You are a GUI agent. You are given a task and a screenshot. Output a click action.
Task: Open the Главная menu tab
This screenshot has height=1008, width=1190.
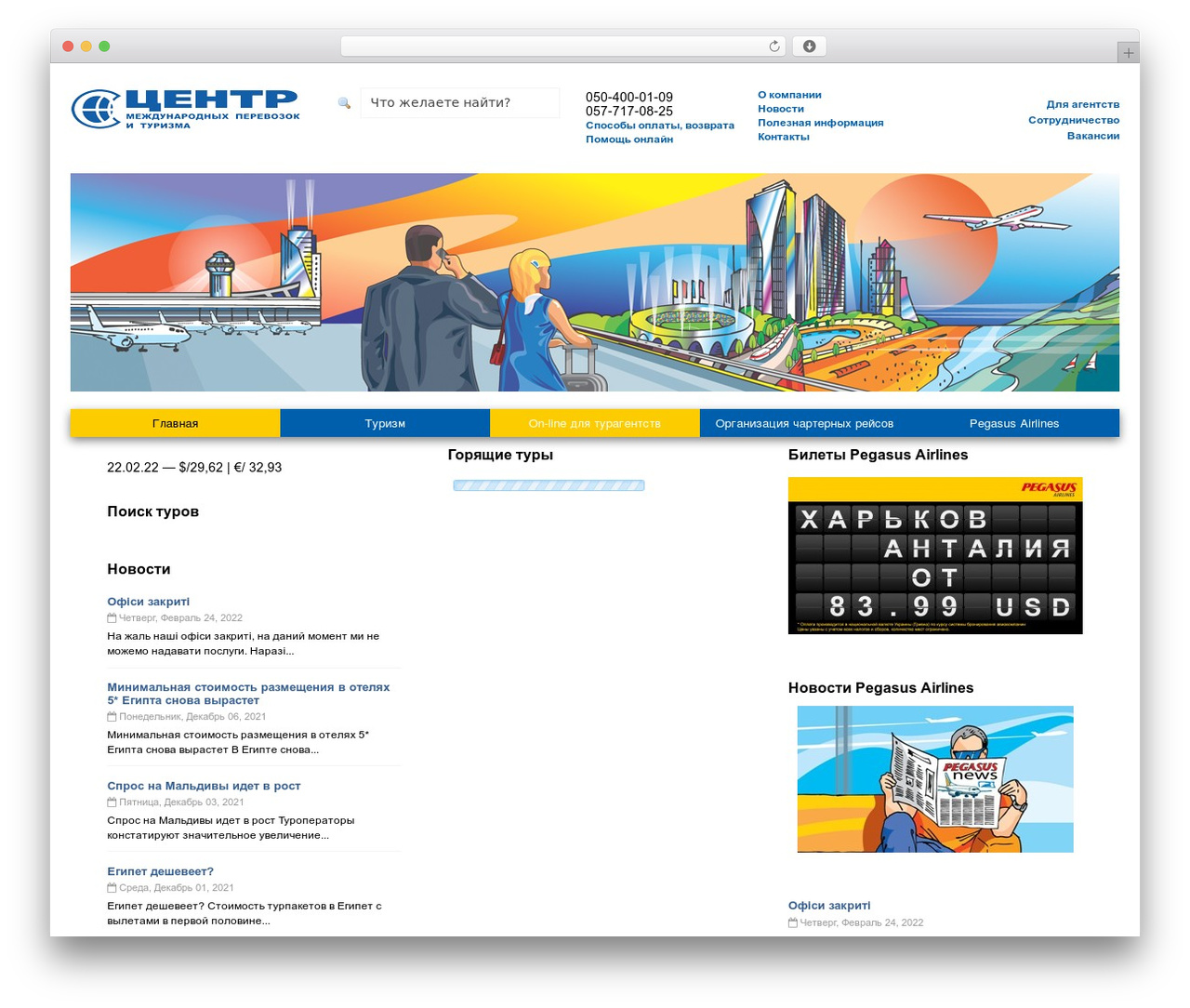tap(175, 423)
